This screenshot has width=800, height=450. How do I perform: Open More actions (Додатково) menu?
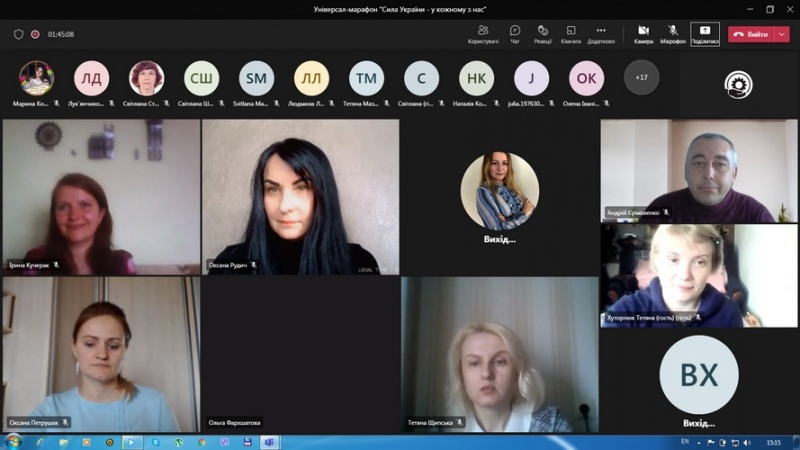pos(601,33)
